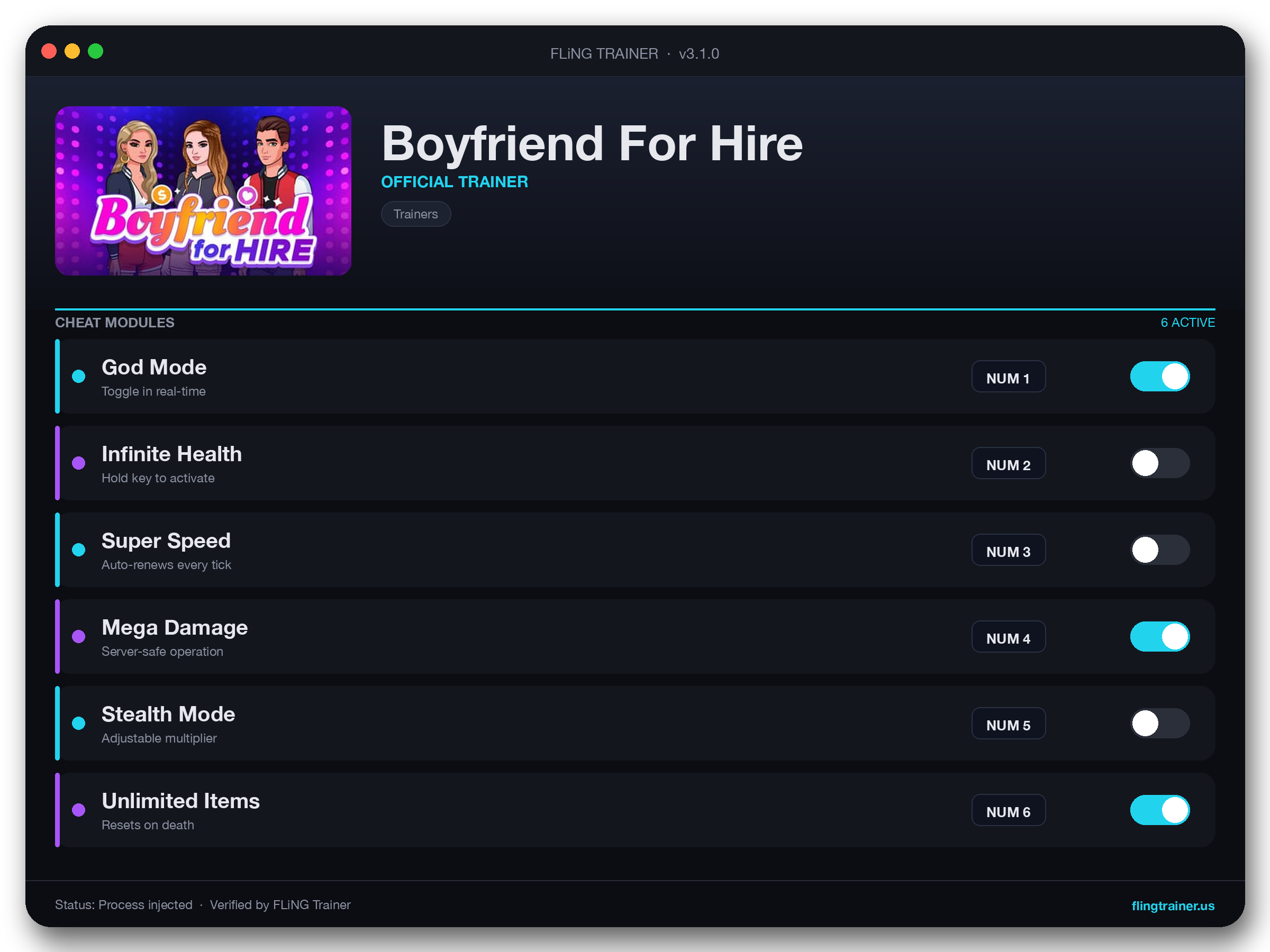Select the Unlimited Items title text

(181, 801)
